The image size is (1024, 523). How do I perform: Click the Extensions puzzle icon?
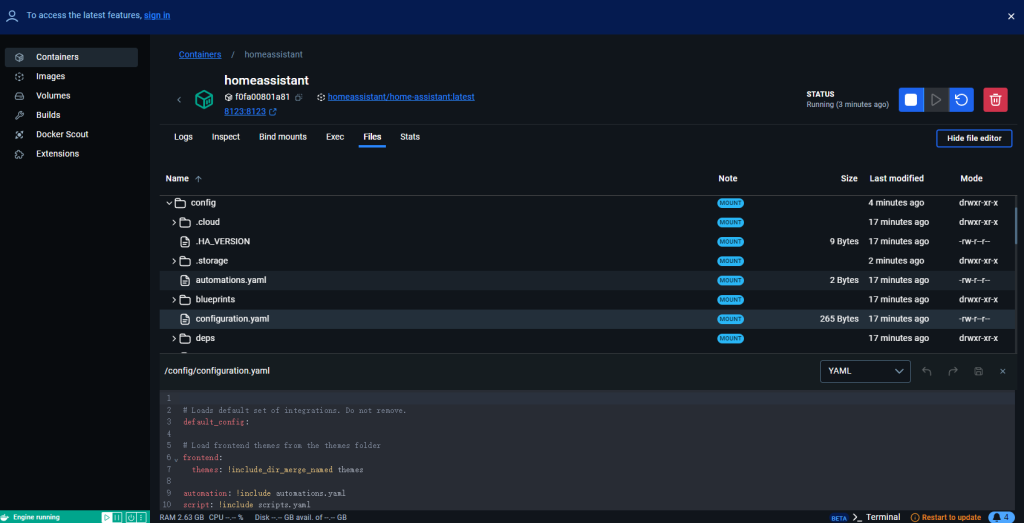[20, 154]
